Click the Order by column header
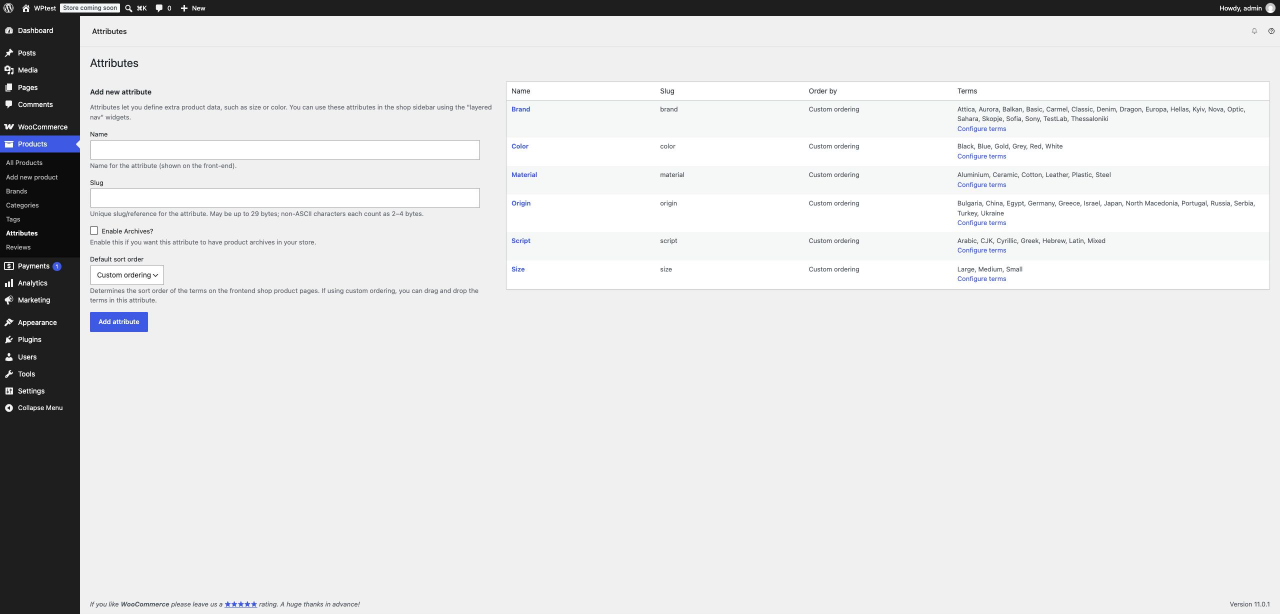The width and height of the screenshot is (1280, 614). click(823, 91)
